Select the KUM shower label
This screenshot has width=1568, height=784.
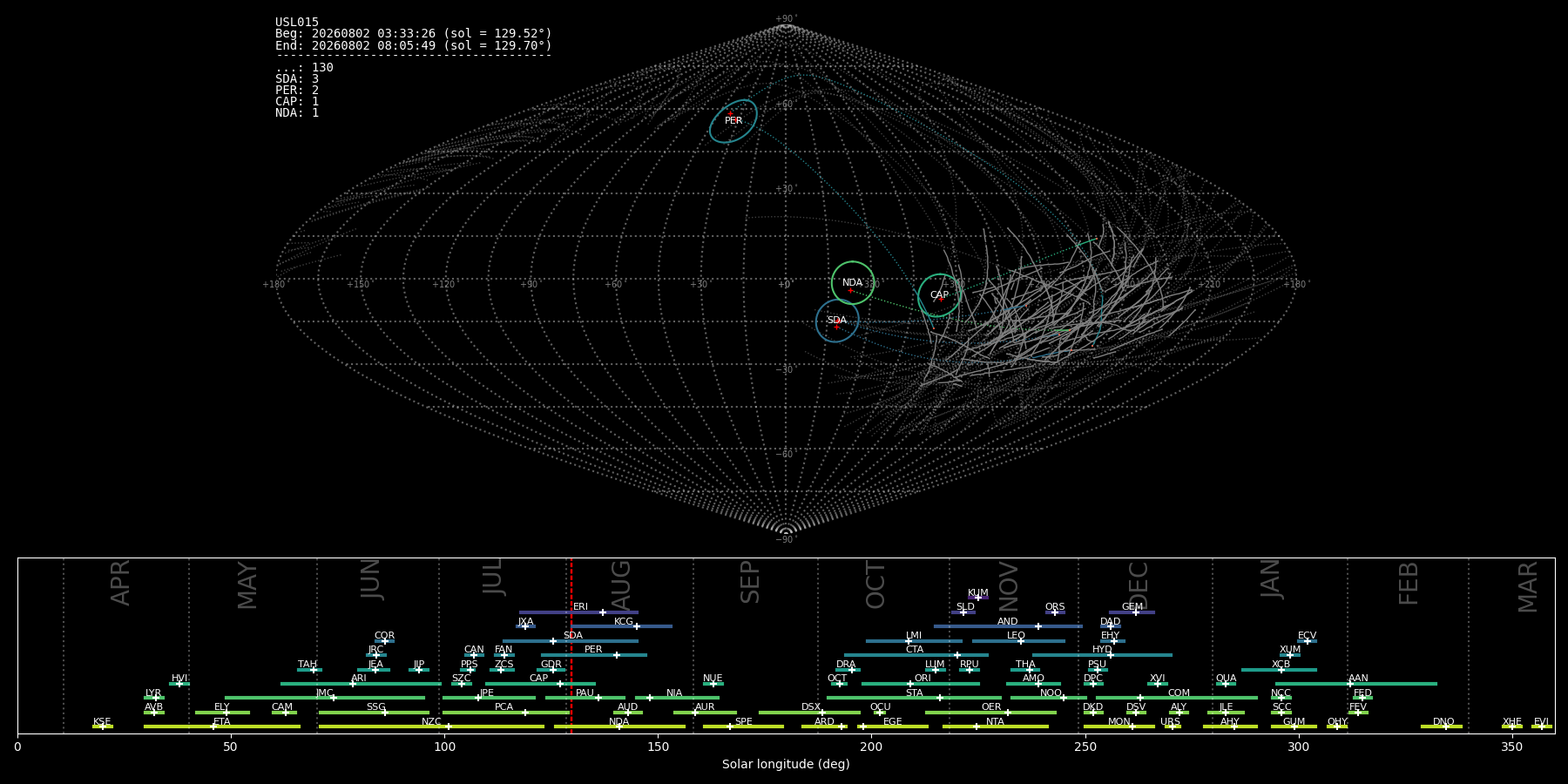(978, 593)
